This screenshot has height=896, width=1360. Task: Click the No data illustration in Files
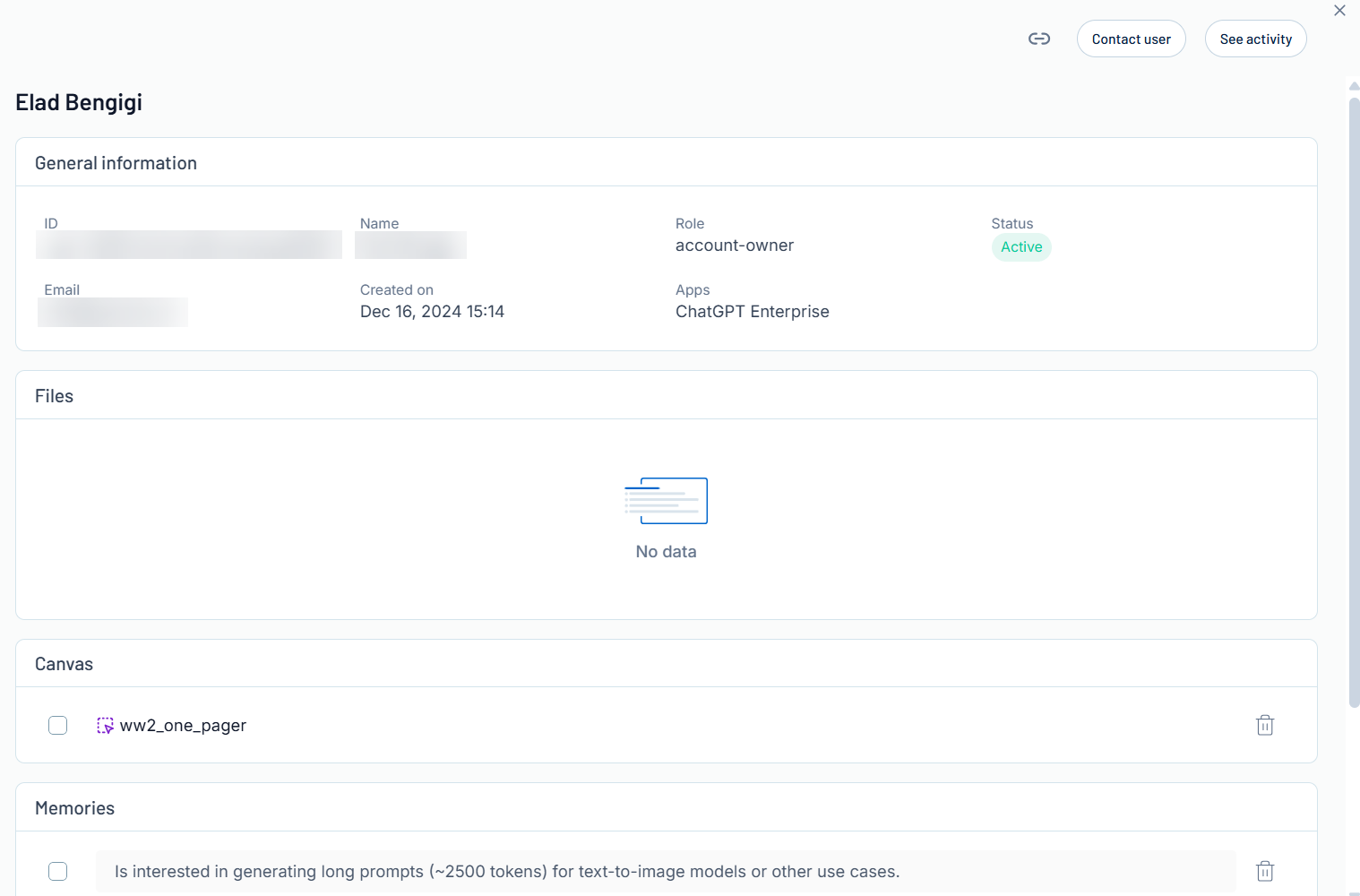point(666,501)
